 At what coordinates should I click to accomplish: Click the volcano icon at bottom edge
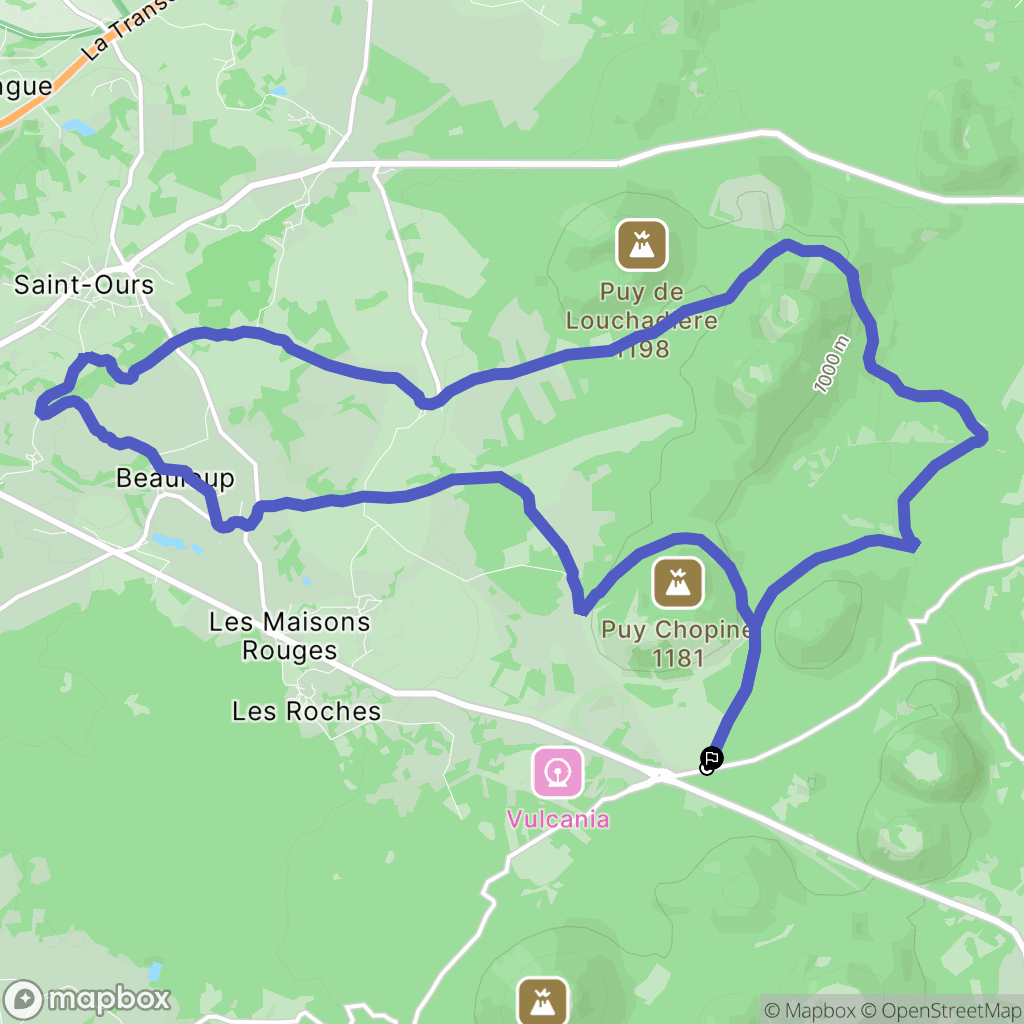coord(543,1002)
